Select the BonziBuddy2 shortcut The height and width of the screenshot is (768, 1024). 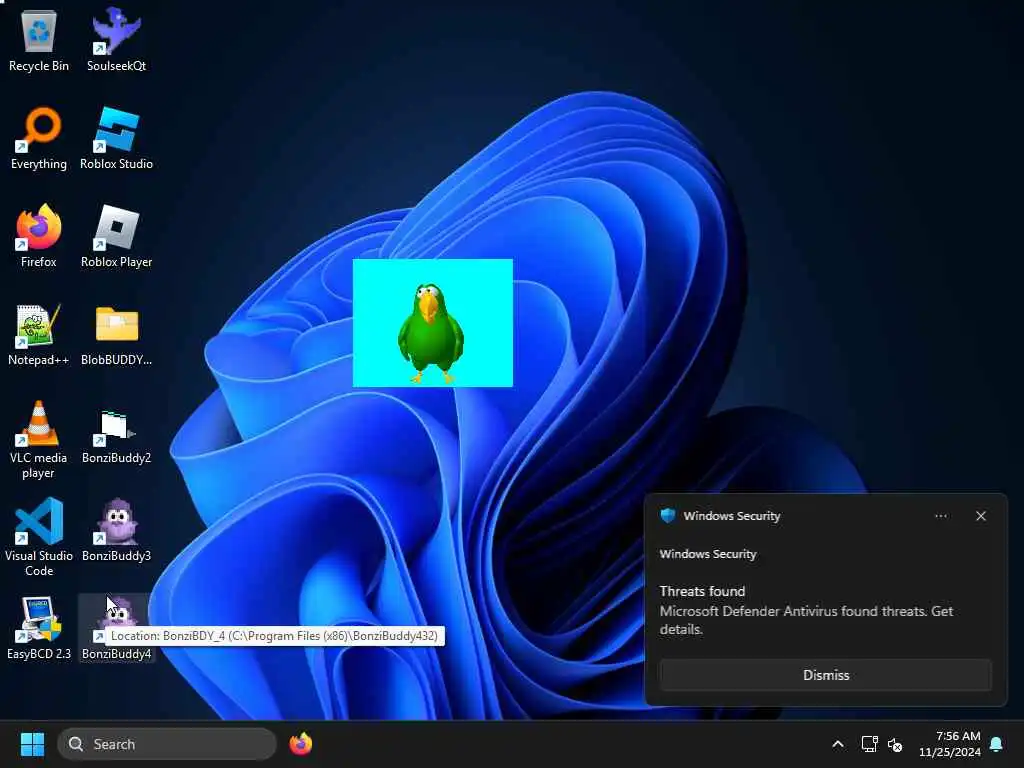pyautogui.click(x=116, y=436)
